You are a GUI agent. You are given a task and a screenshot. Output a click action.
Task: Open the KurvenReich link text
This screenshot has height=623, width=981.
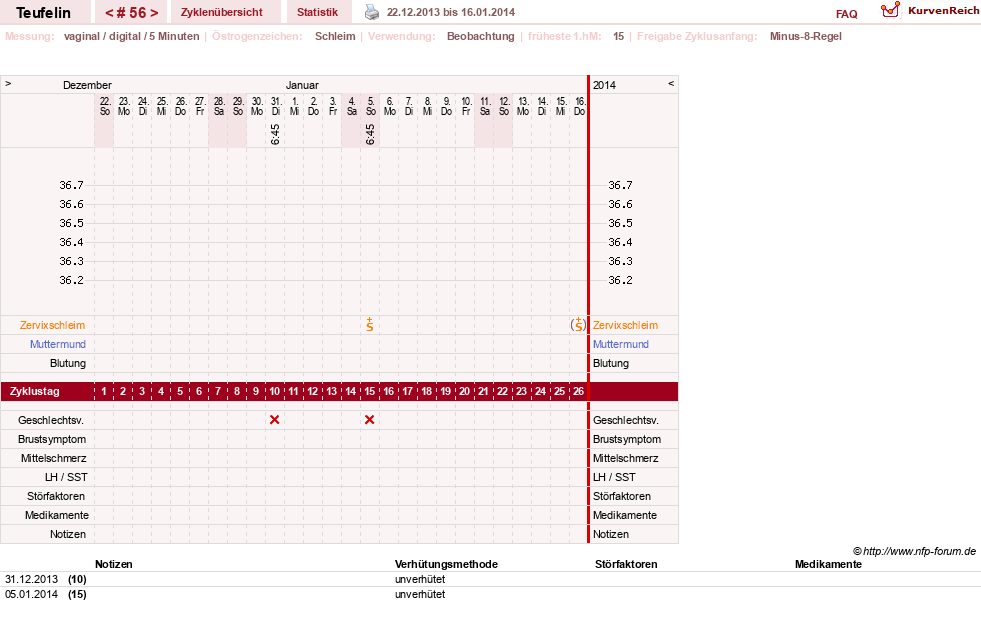click(x=943, y=11)
